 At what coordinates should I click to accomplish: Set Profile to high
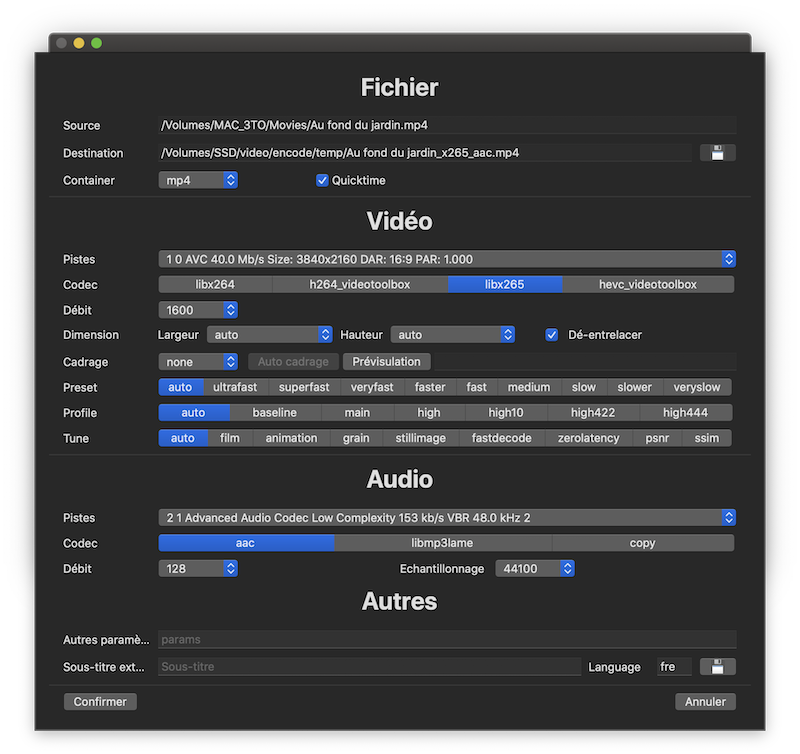(429, 413)
